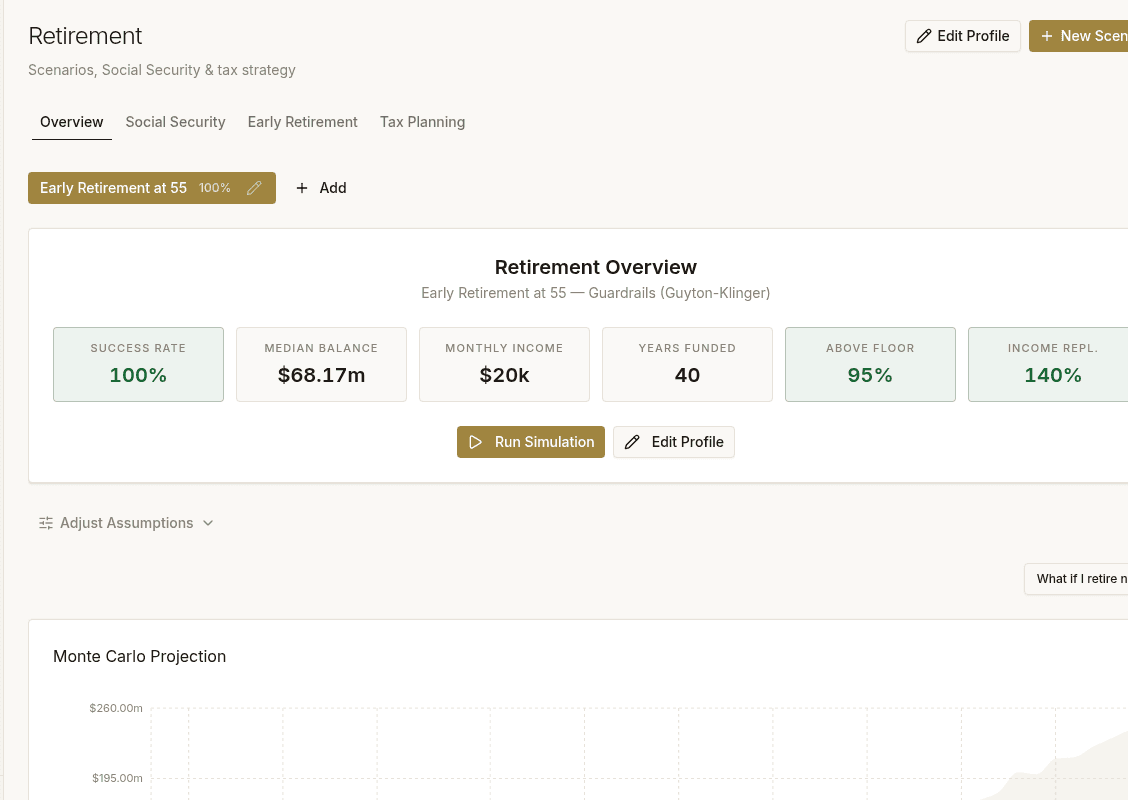Image resolution: width=1128 pixels, height=800 pixels.
Task: Select the Monthly Income $20k card
Action: [504, 364]
